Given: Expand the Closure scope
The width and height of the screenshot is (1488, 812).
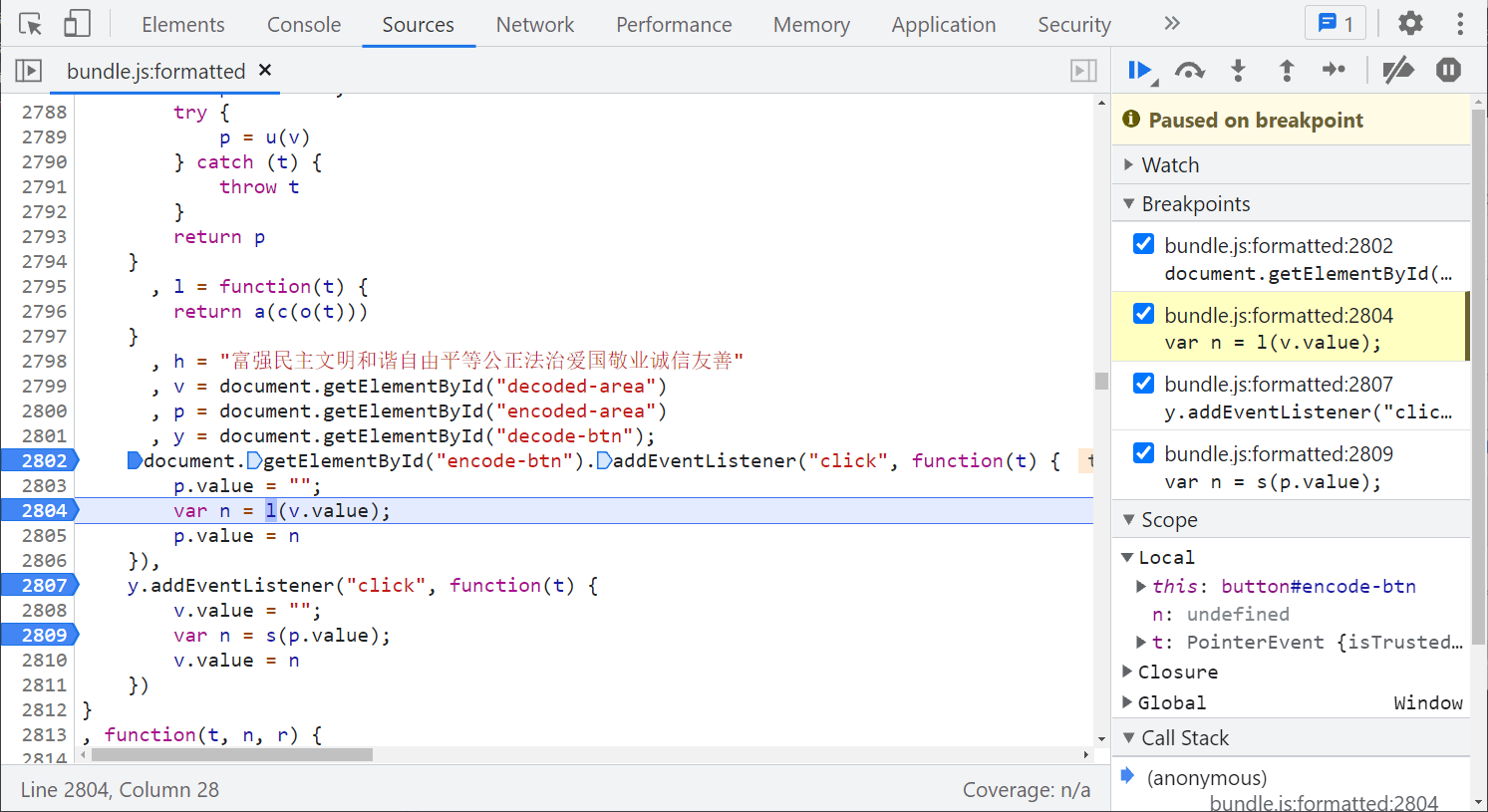Looking at the screenshot, I should click(x=1128, y=672).
